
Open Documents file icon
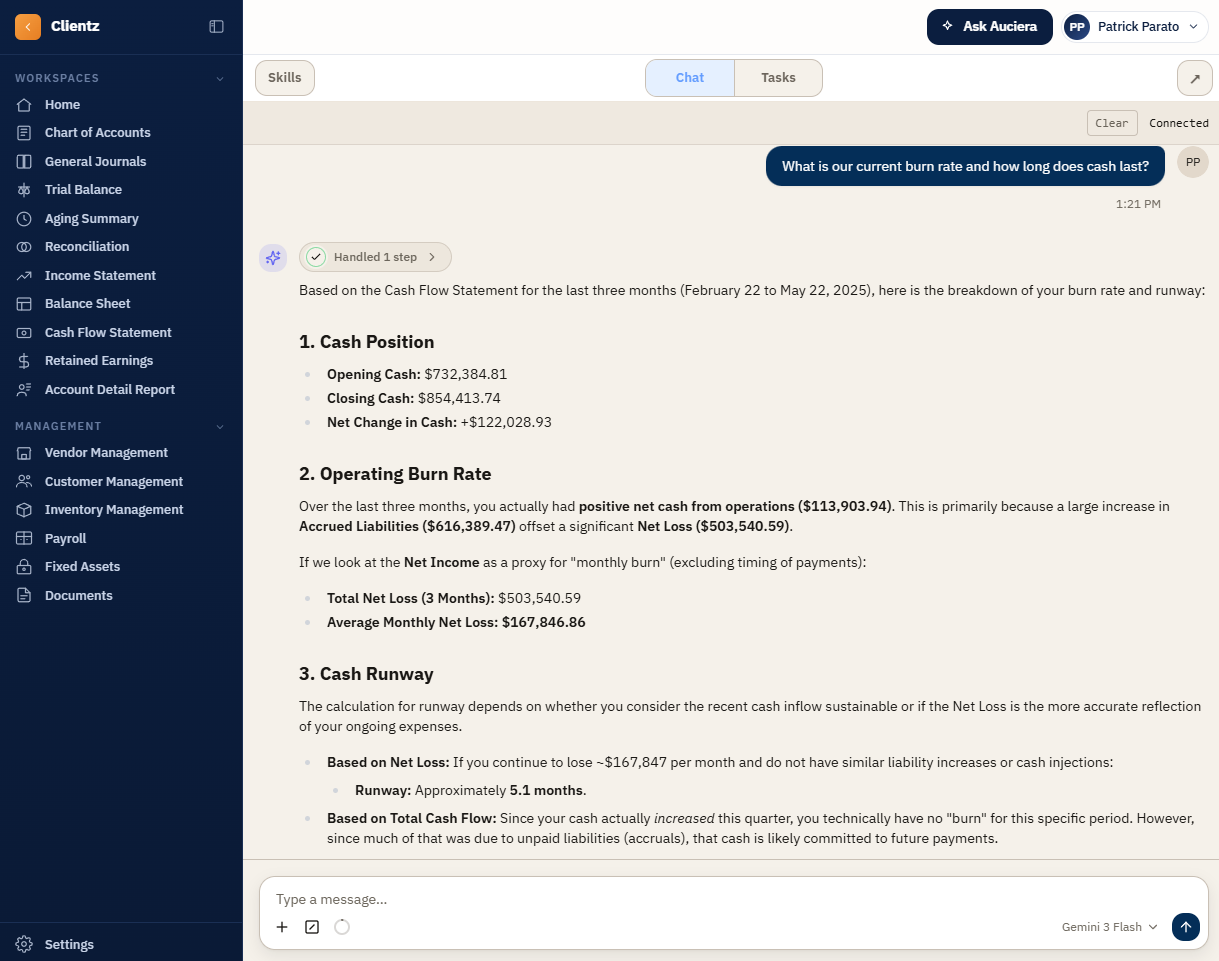(x=25, y=596)
